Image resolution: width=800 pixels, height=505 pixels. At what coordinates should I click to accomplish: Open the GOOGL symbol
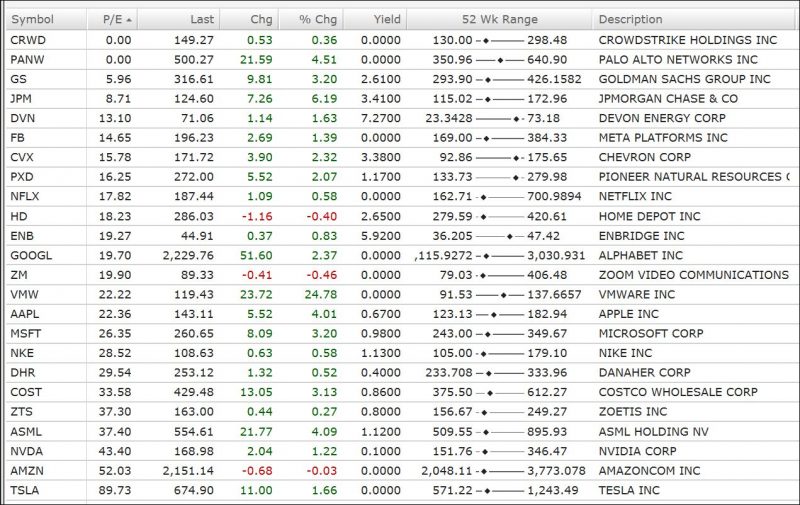pos(31,255)
